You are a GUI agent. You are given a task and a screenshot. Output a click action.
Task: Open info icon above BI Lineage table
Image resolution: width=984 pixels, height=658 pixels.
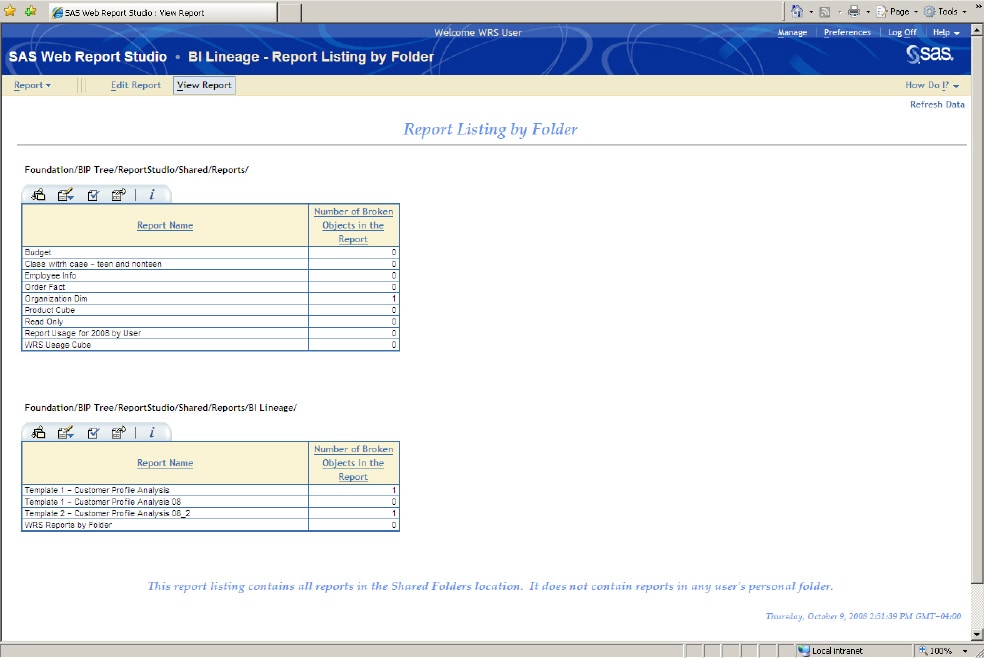coord(152,433)
